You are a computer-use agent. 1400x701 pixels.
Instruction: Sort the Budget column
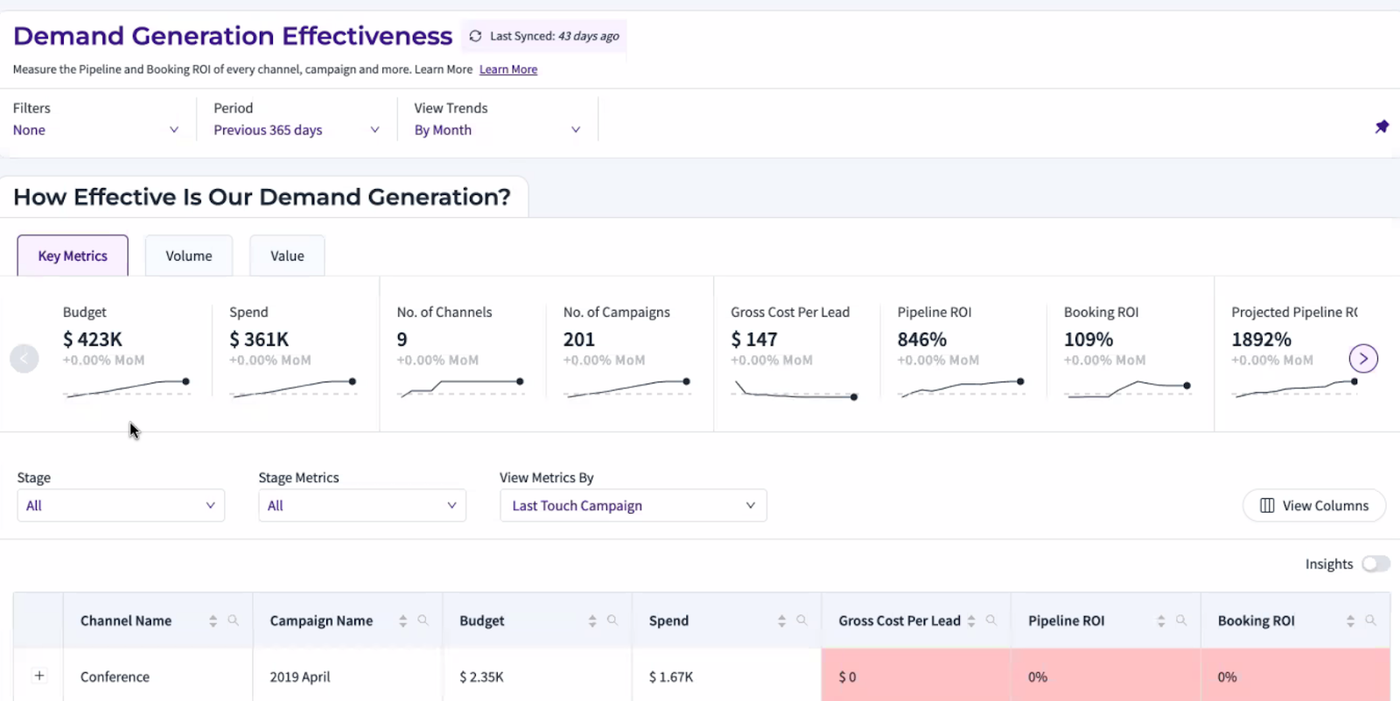(592, 621)
